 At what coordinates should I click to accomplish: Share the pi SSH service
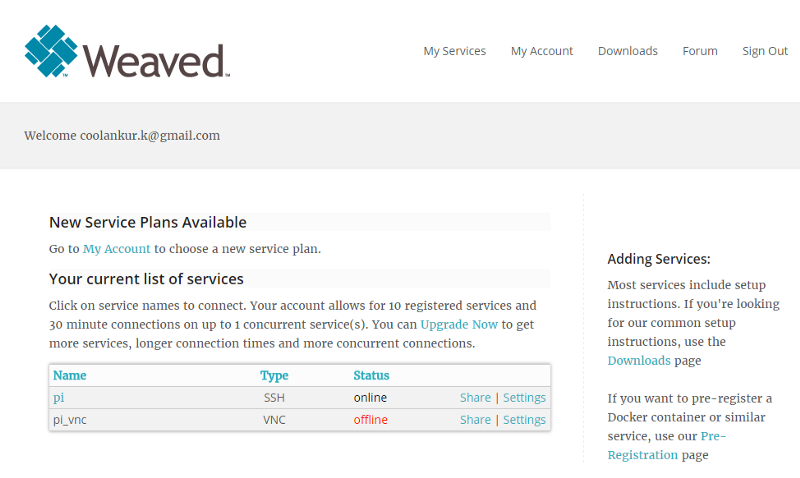coord(475,397)
